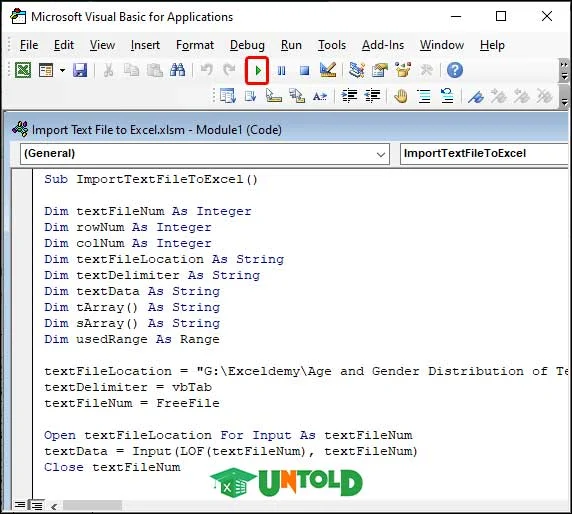
Task: Click the Uncomment Block icon
Action: 447,96
